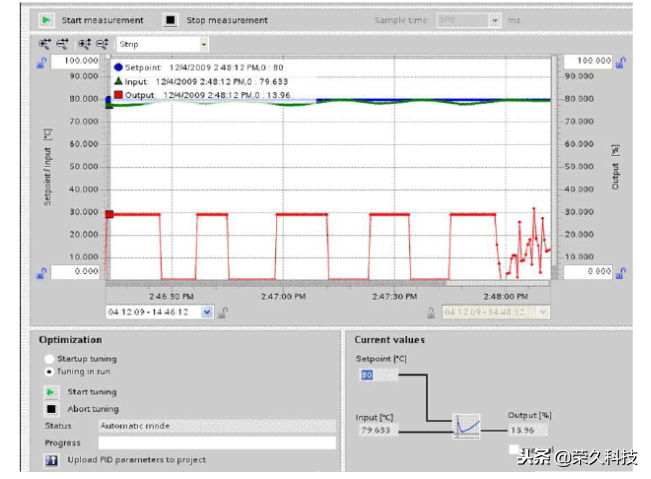
Task: Expand the start time dropdown below the chart
Action: click(207, 312)
